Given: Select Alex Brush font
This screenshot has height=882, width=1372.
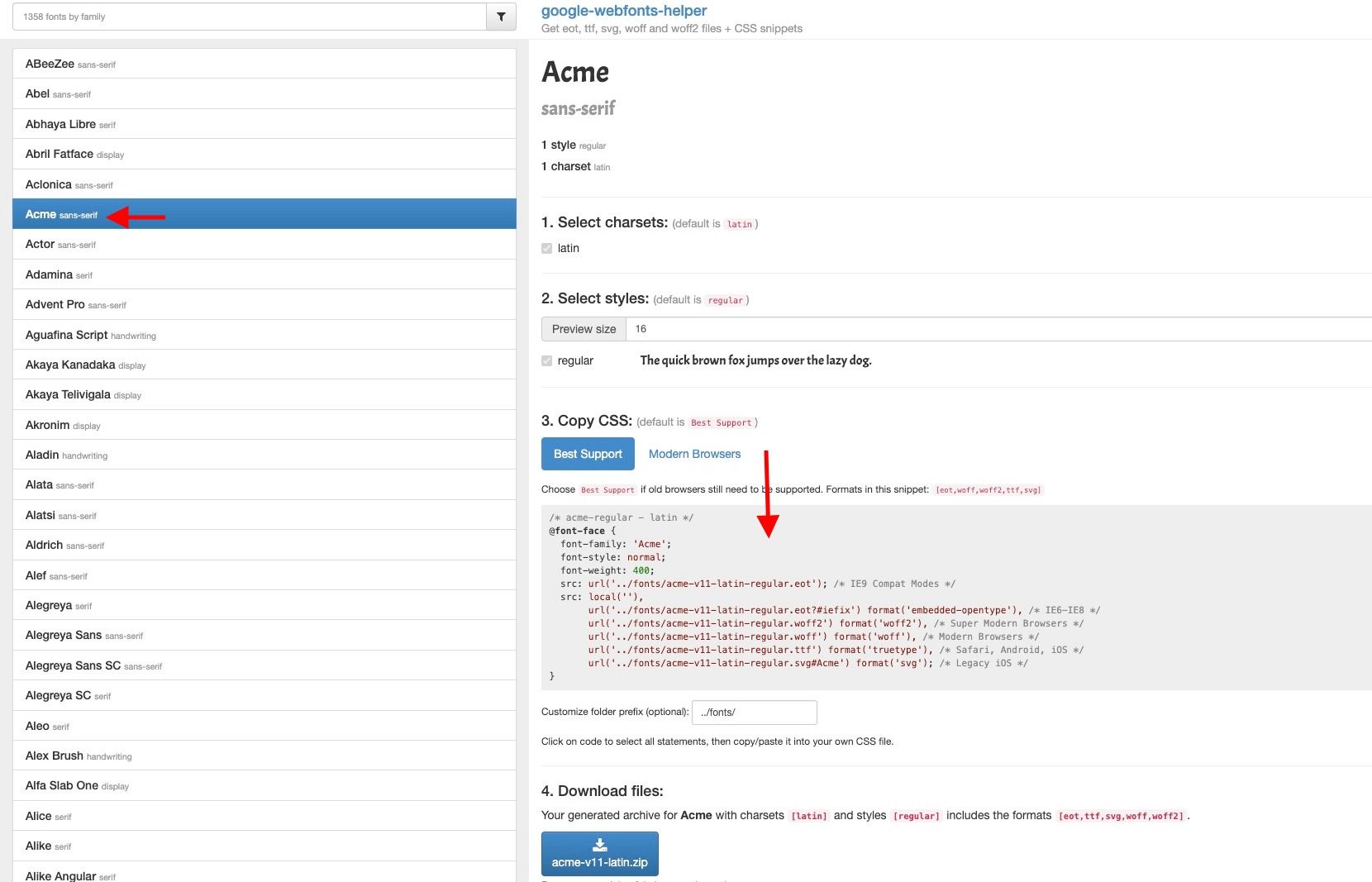Looking at the screenshot, I should [x=264, y=756].
